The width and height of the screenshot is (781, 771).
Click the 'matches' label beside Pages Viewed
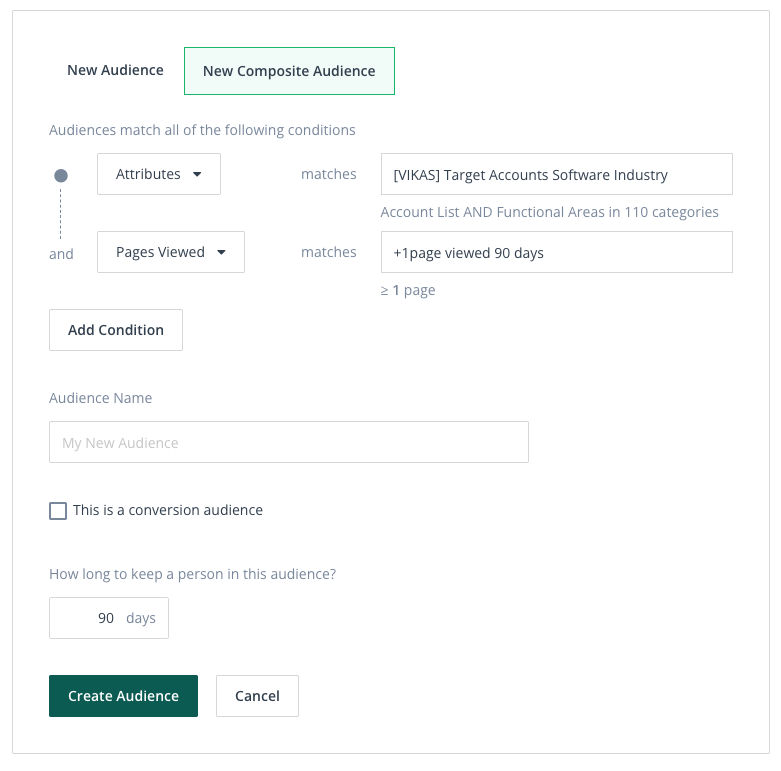329,252
